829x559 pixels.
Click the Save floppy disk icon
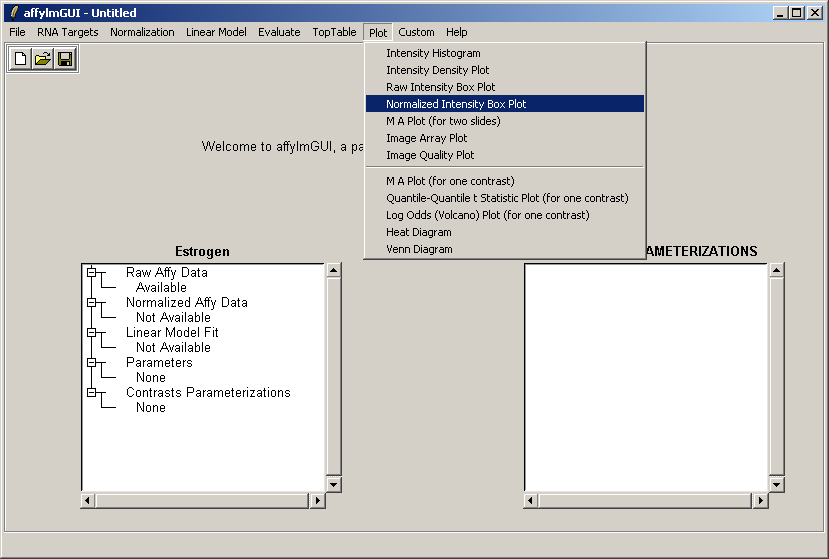coord(65,59)
